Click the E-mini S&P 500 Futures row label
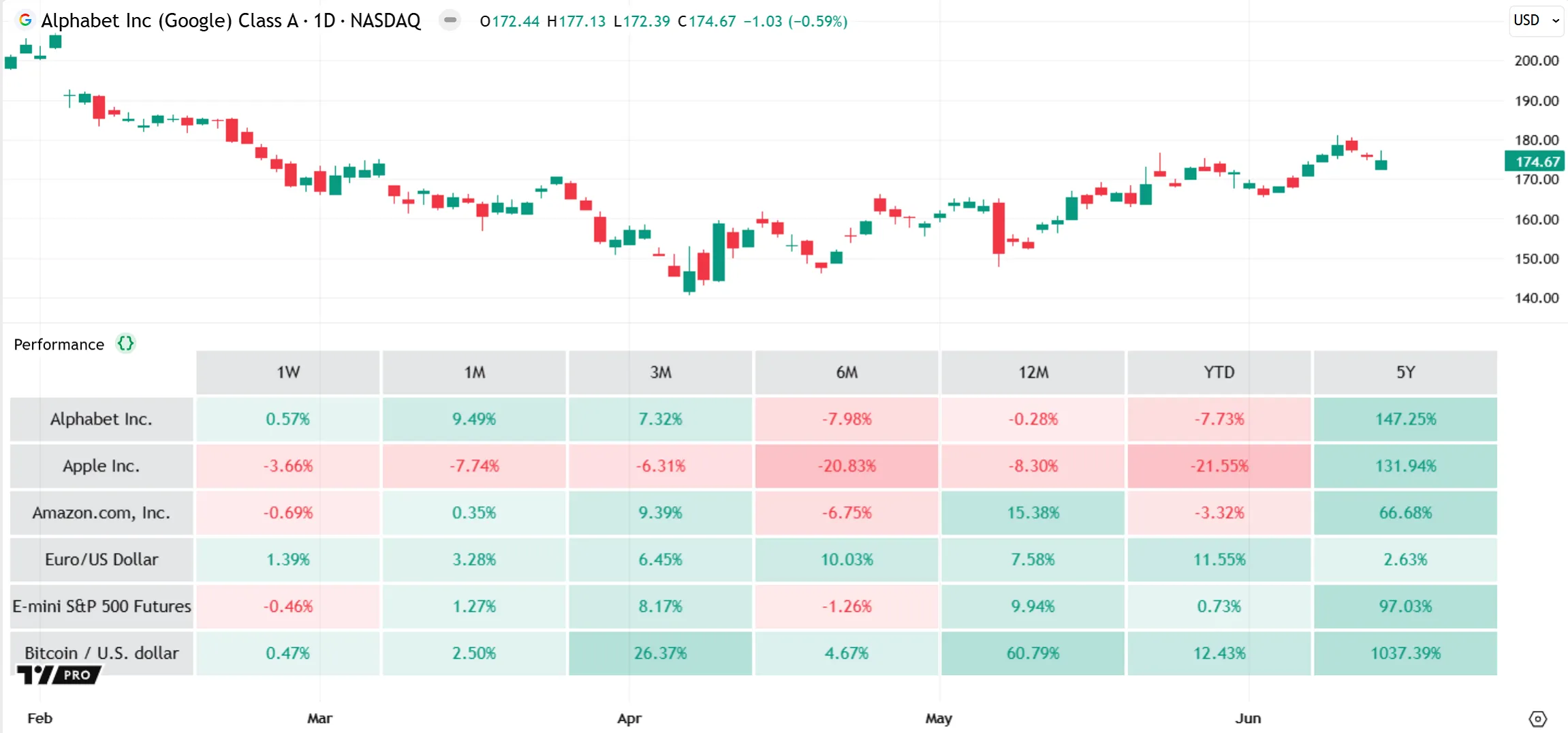The width and height of the screenshot is (1568, 733). [x=101, y=606]
